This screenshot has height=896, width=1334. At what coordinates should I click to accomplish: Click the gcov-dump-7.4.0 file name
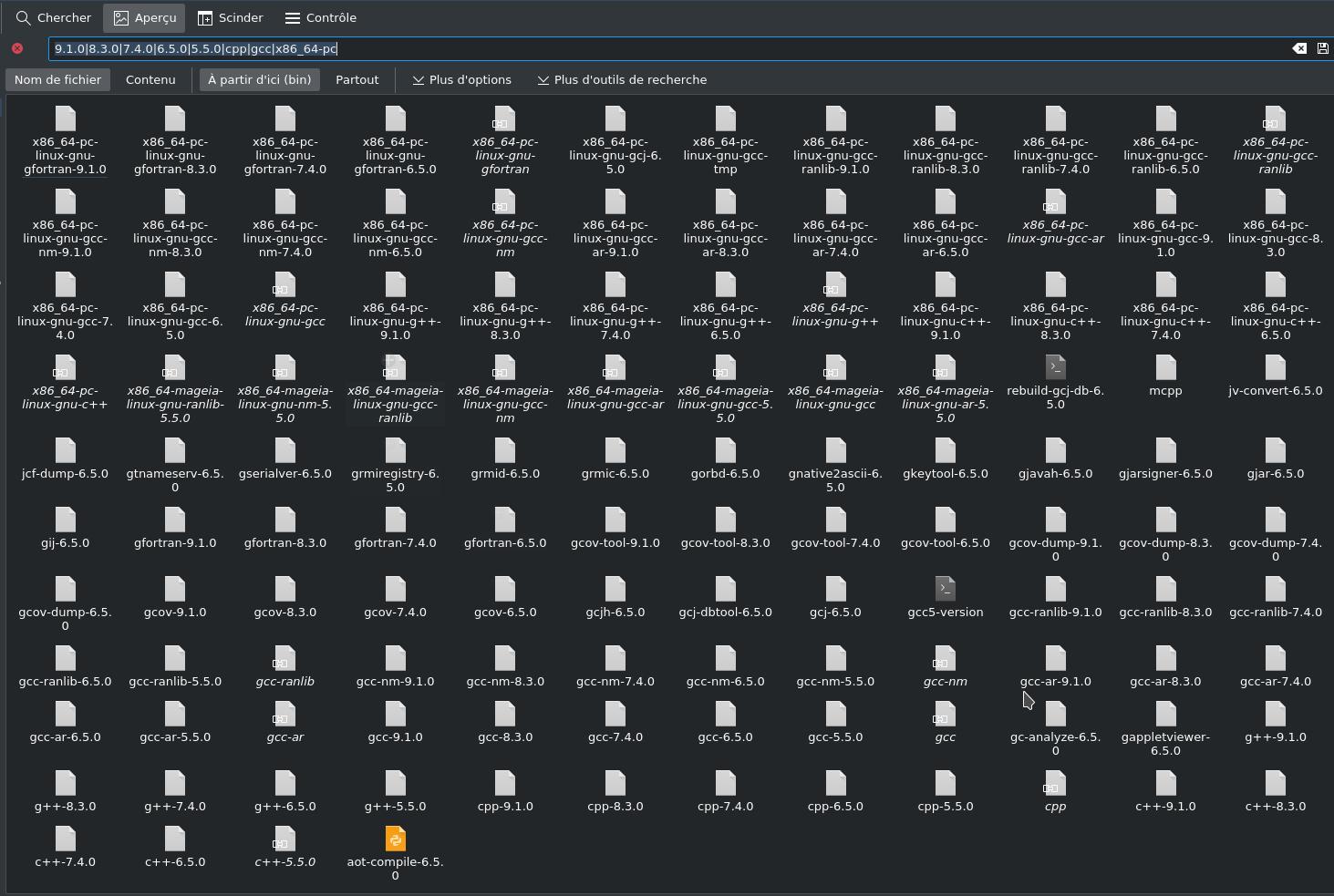click(x=1276, y=549)
